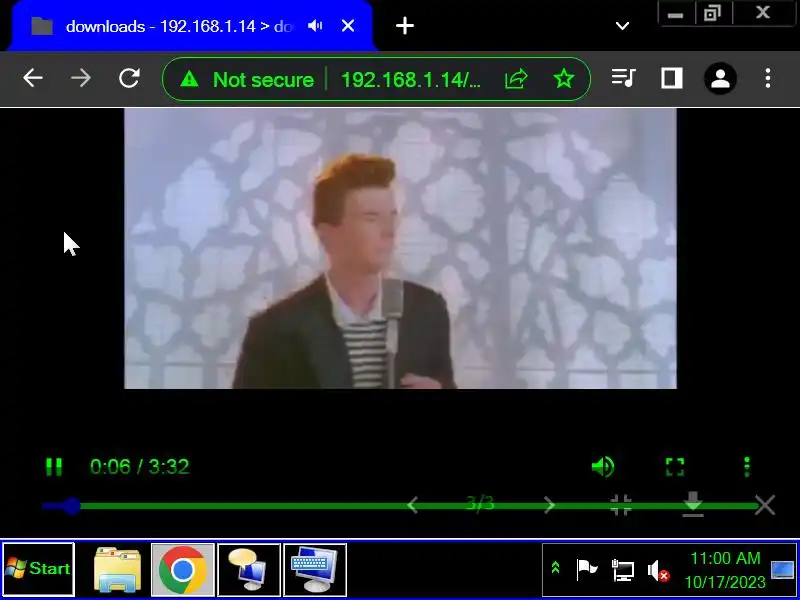
Task: Go to the next item arrow
Action: tap(549, 506)
